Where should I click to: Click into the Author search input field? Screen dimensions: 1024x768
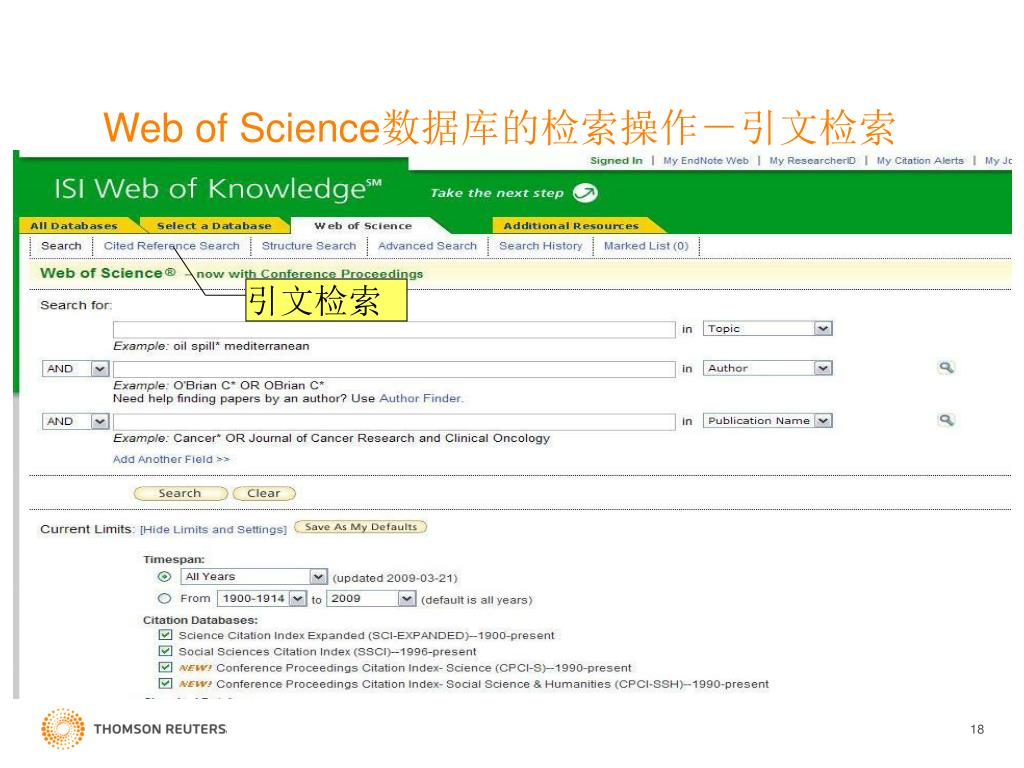click(394, 369)
